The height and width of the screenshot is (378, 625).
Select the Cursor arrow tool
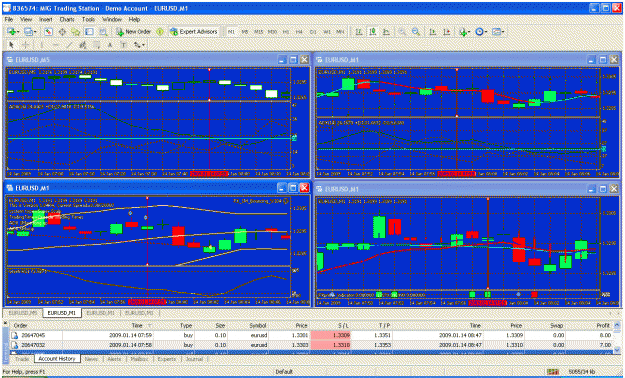pos(11,45)
